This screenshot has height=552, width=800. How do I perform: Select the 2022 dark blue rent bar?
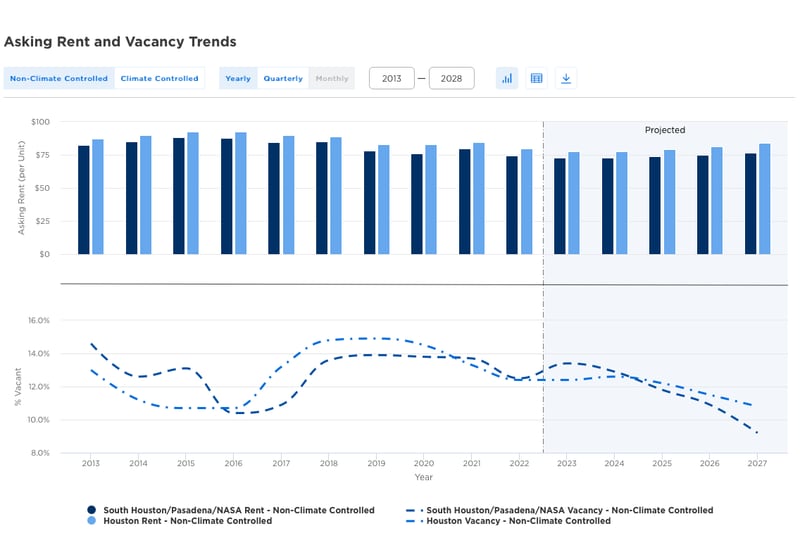[x=512, y=205]
